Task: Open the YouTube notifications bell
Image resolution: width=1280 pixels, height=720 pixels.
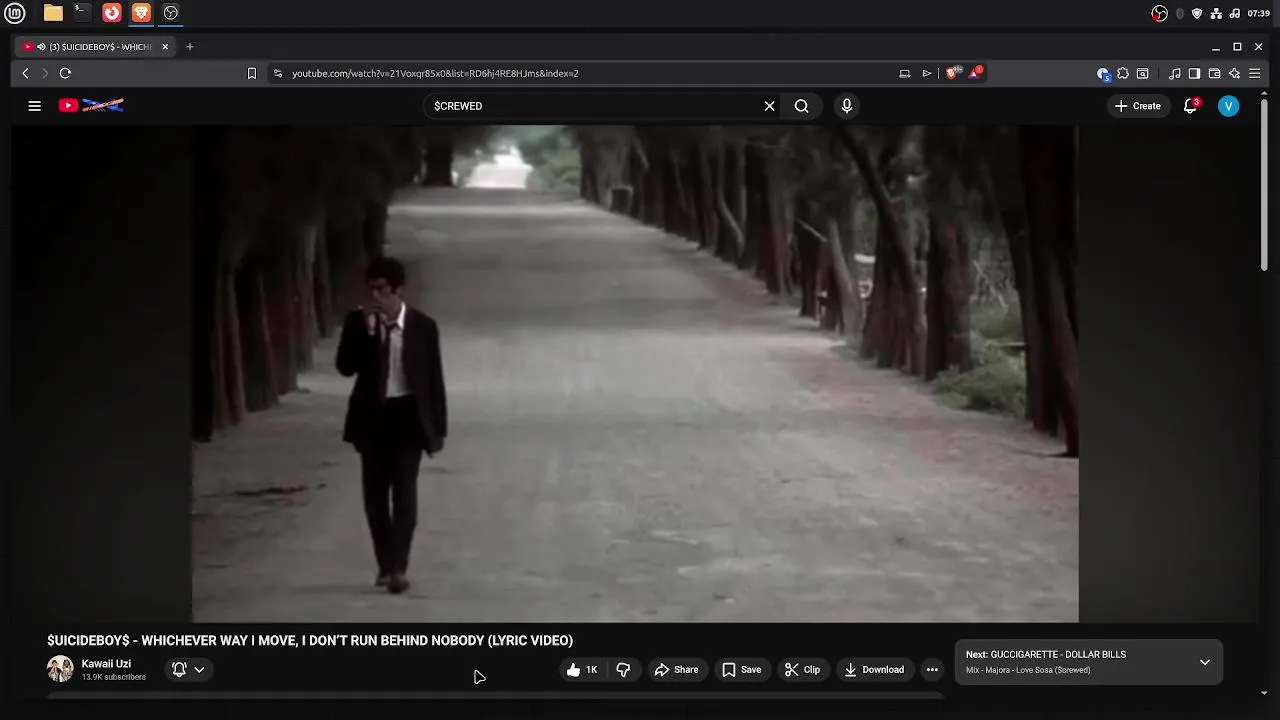Action: click(x=1190, y=106)
